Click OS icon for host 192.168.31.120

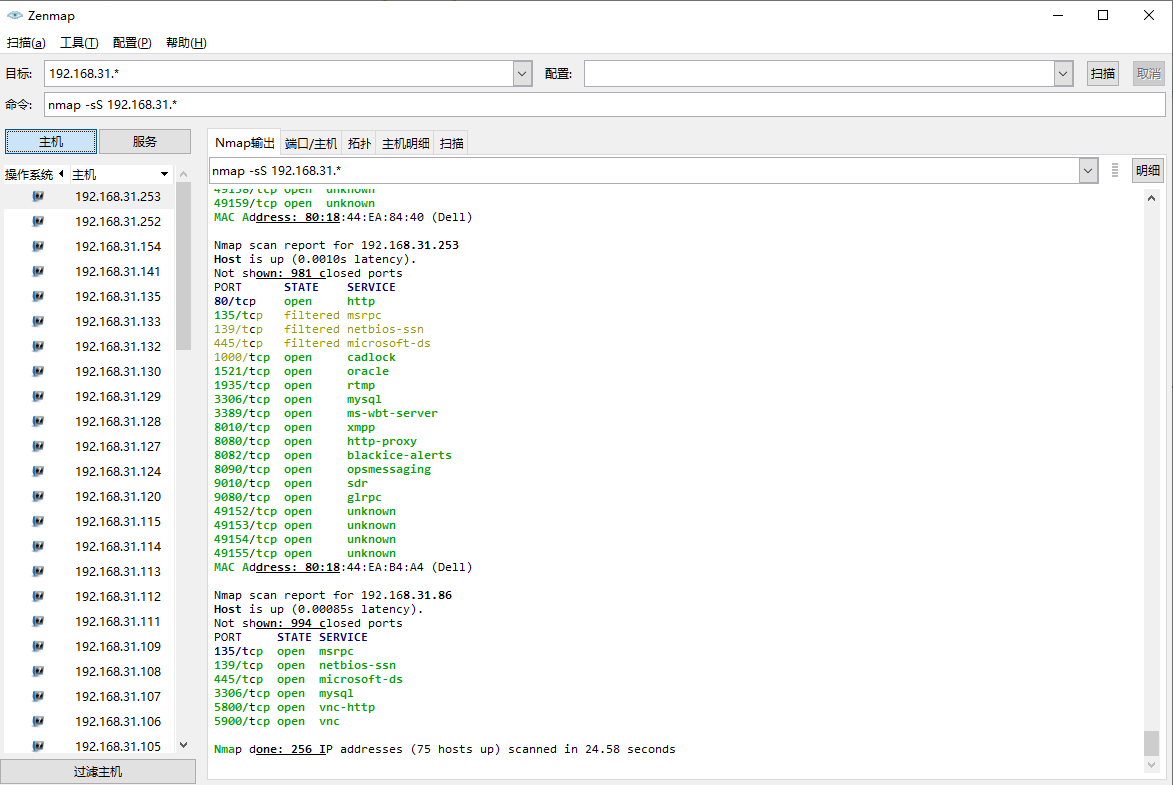pos(38,496)
